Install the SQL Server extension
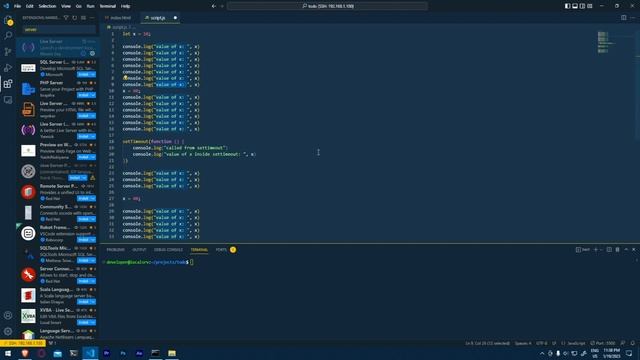The width and height of the screenshot is (640, 360). coord(84,74)
